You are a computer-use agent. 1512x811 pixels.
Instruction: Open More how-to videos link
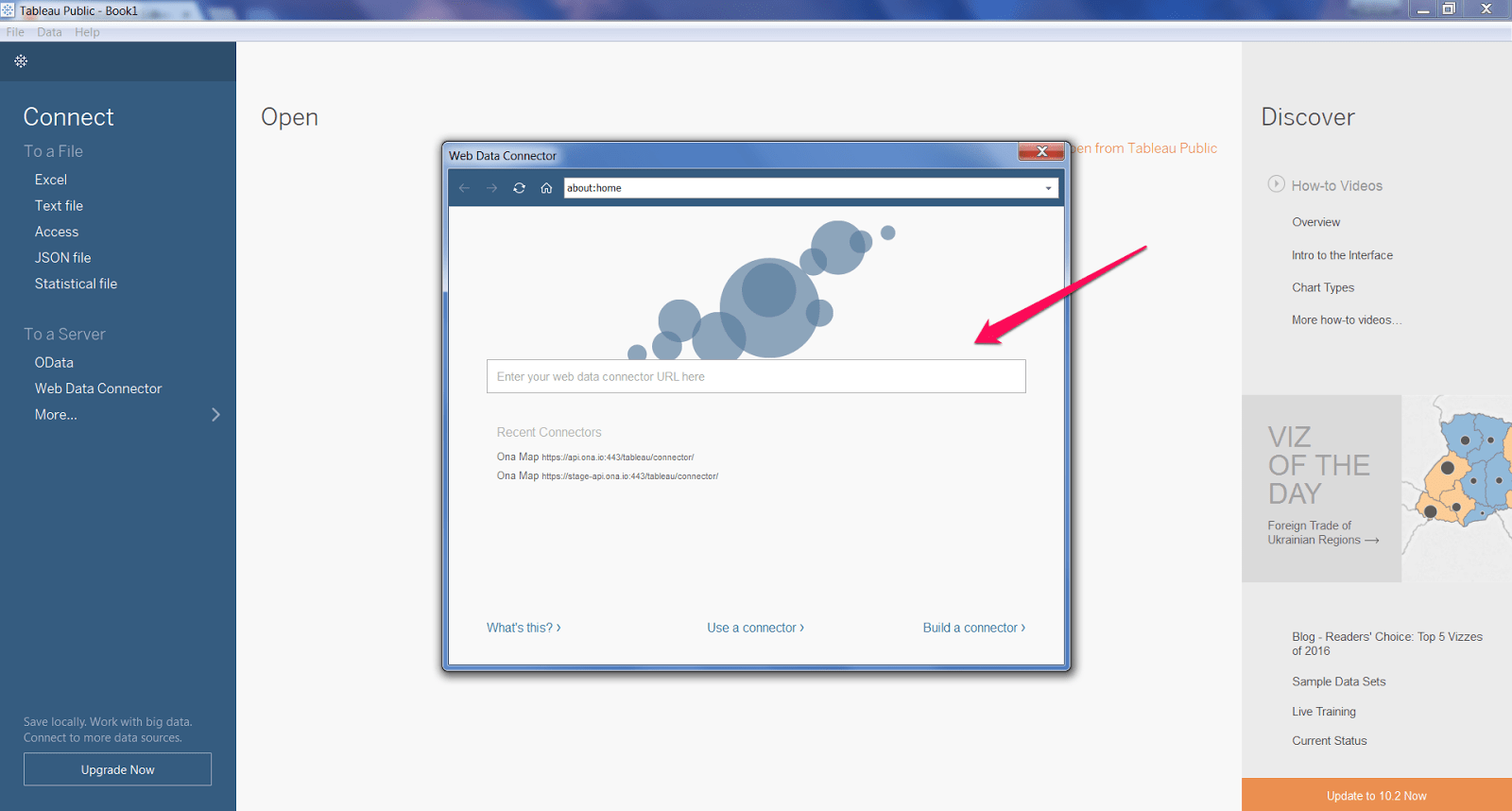point(1347,320)
